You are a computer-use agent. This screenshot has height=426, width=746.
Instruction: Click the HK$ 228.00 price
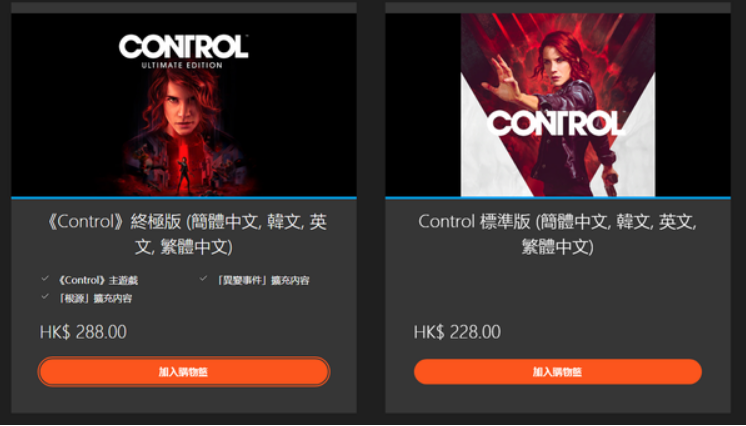pyautogui.click(x=457, y=332)
